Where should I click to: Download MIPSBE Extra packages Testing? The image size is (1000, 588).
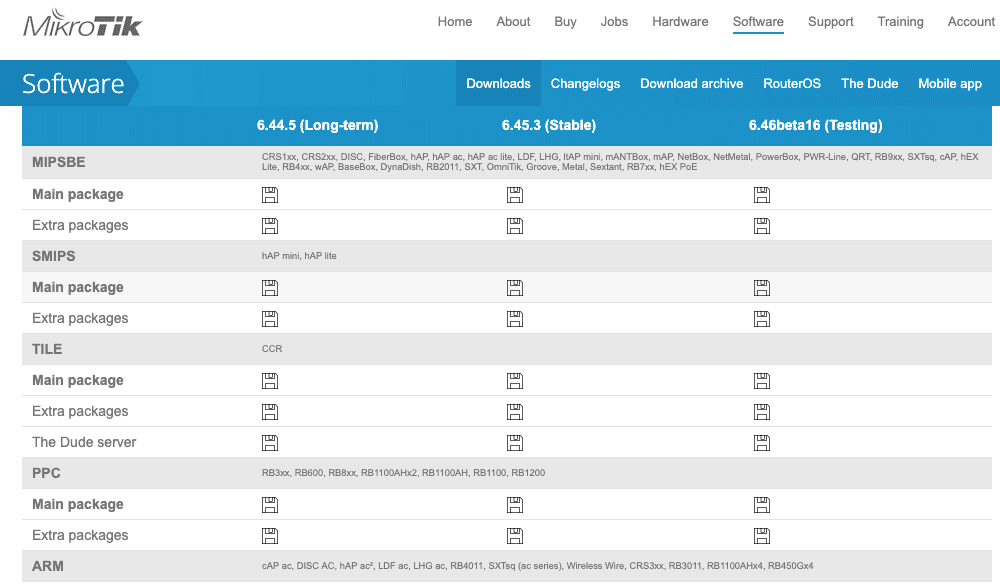tap(761, 226)
